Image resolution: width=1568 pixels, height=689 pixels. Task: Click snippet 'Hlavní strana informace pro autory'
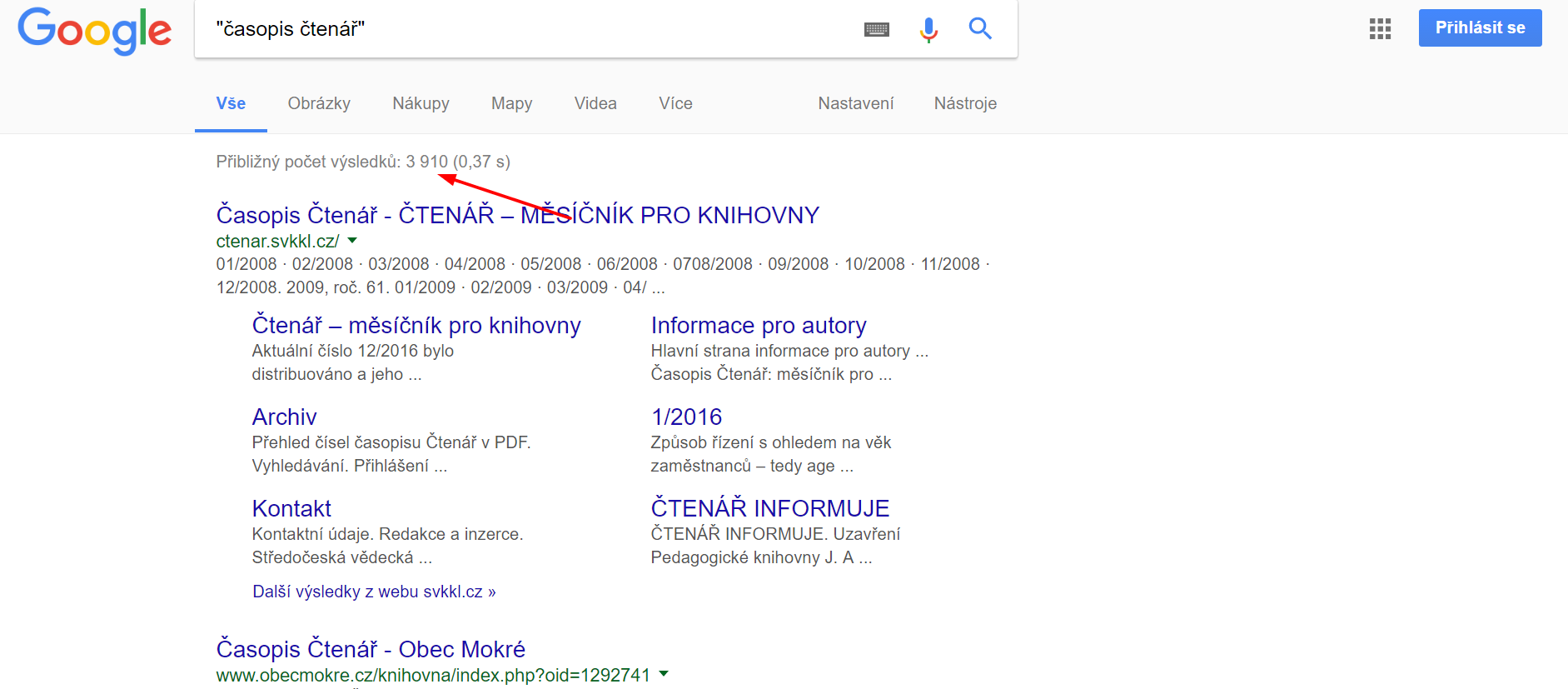(780, 351)
